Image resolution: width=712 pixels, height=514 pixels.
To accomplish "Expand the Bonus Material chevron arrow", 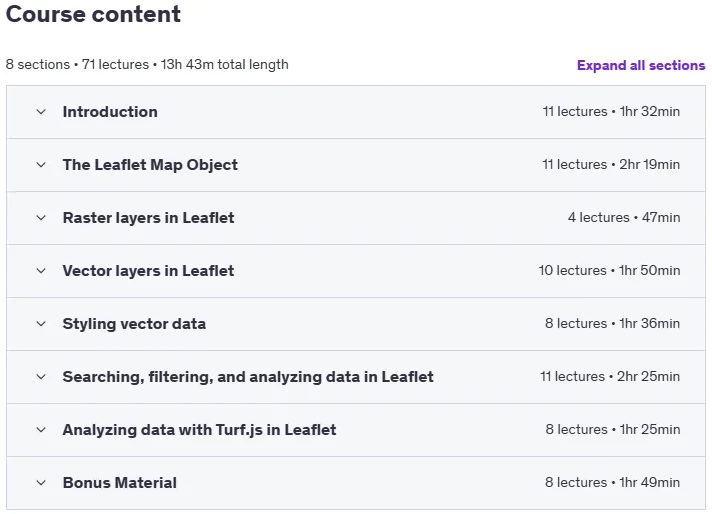I will pyautogui.click(x=41, y=483).
